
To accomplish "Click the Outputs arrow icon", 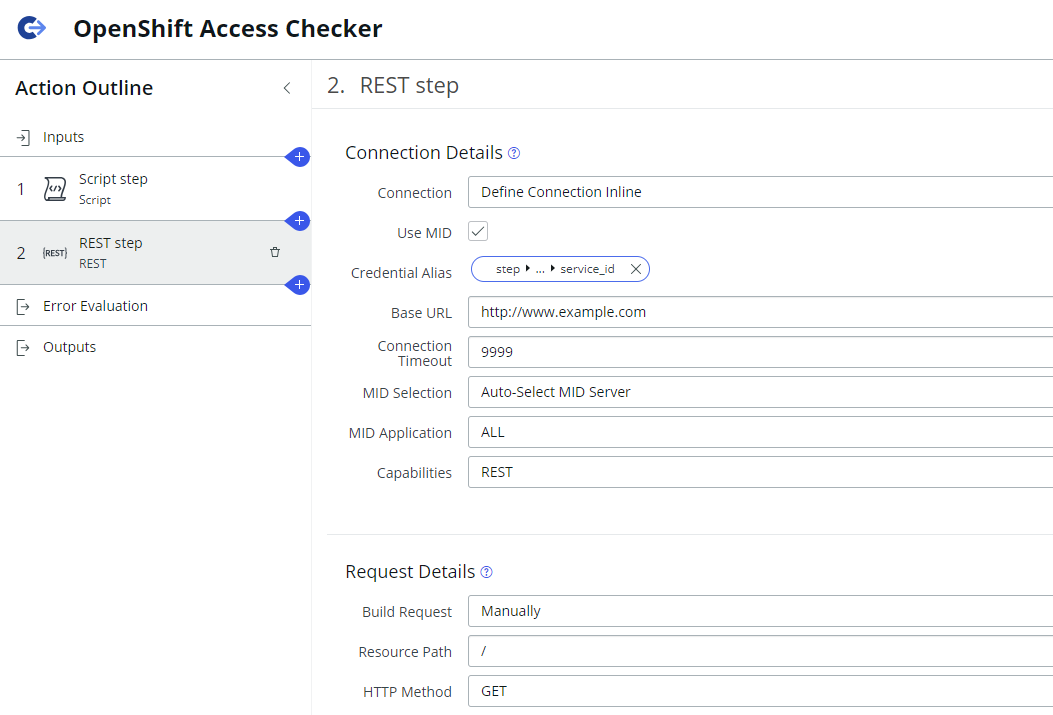I will [x=24, y=348].
